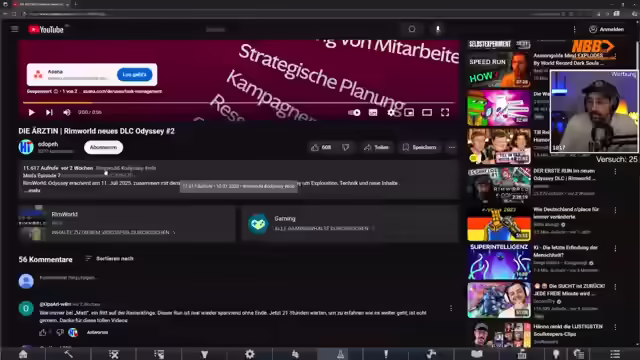Click the exclamation mark icon in bottom bar

386,354
